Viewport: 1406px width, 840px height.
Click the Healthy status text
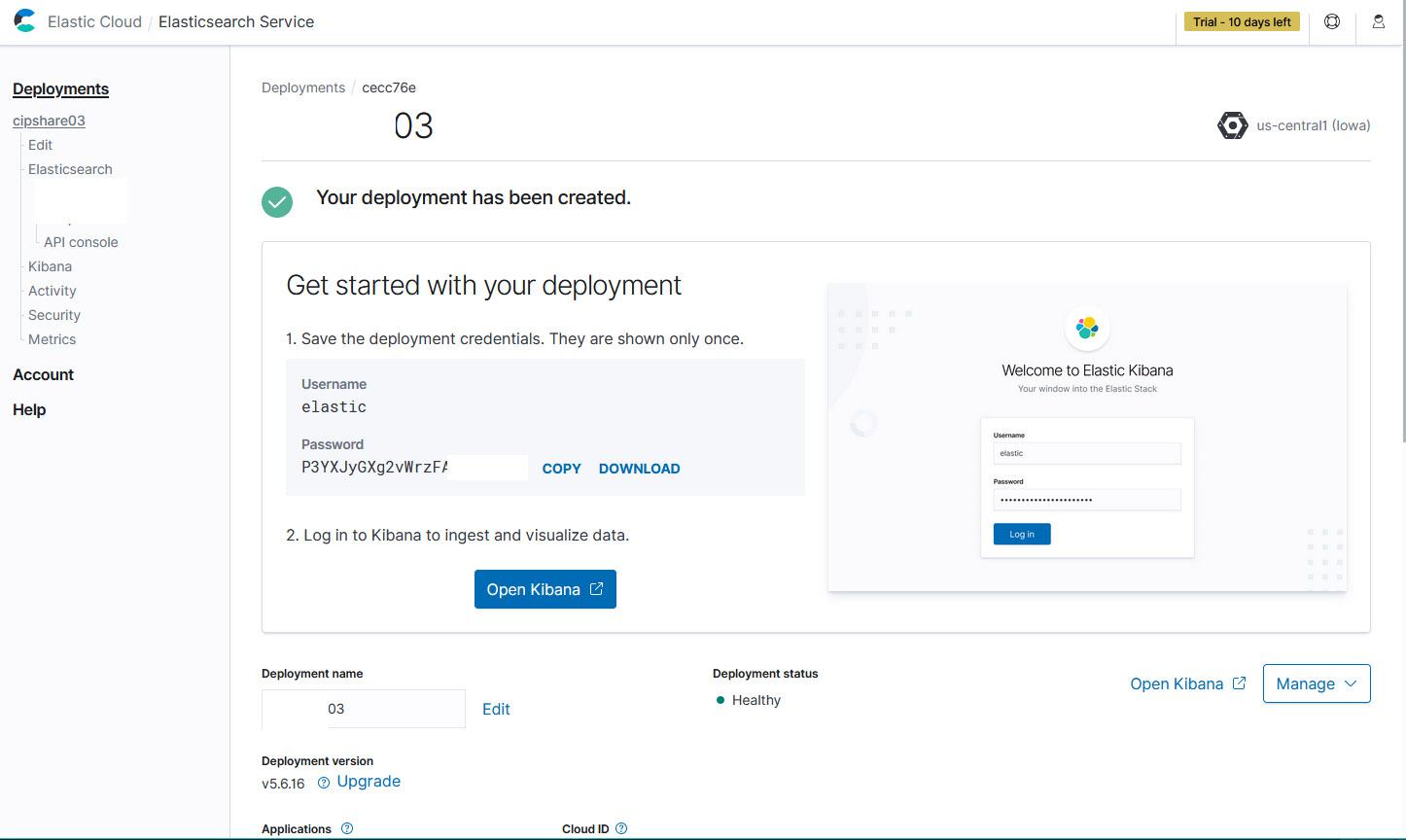click(756, 700)
